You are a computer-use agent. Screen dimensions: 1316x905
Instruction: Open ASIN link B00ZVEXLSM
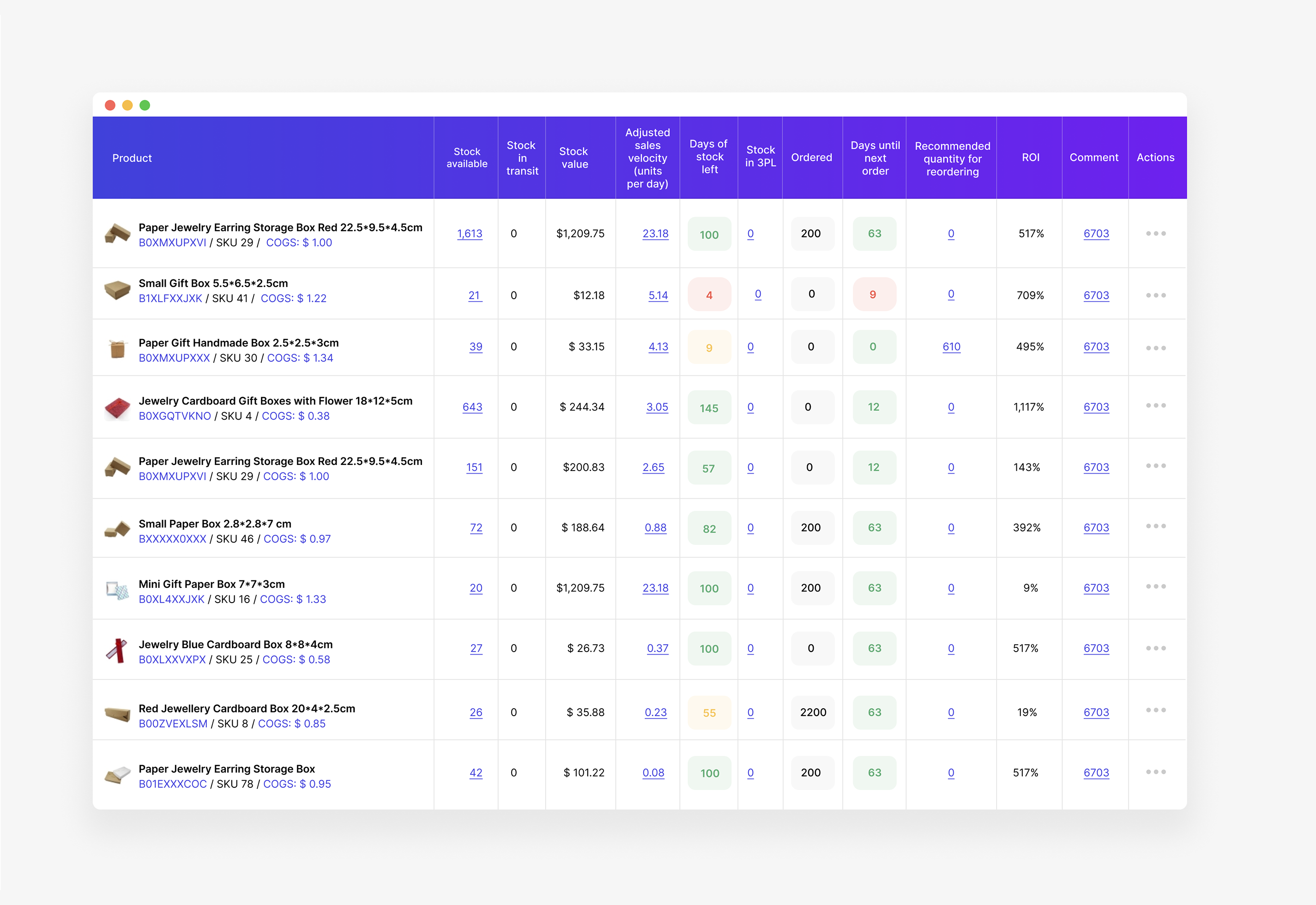click(x=173, y=724)
